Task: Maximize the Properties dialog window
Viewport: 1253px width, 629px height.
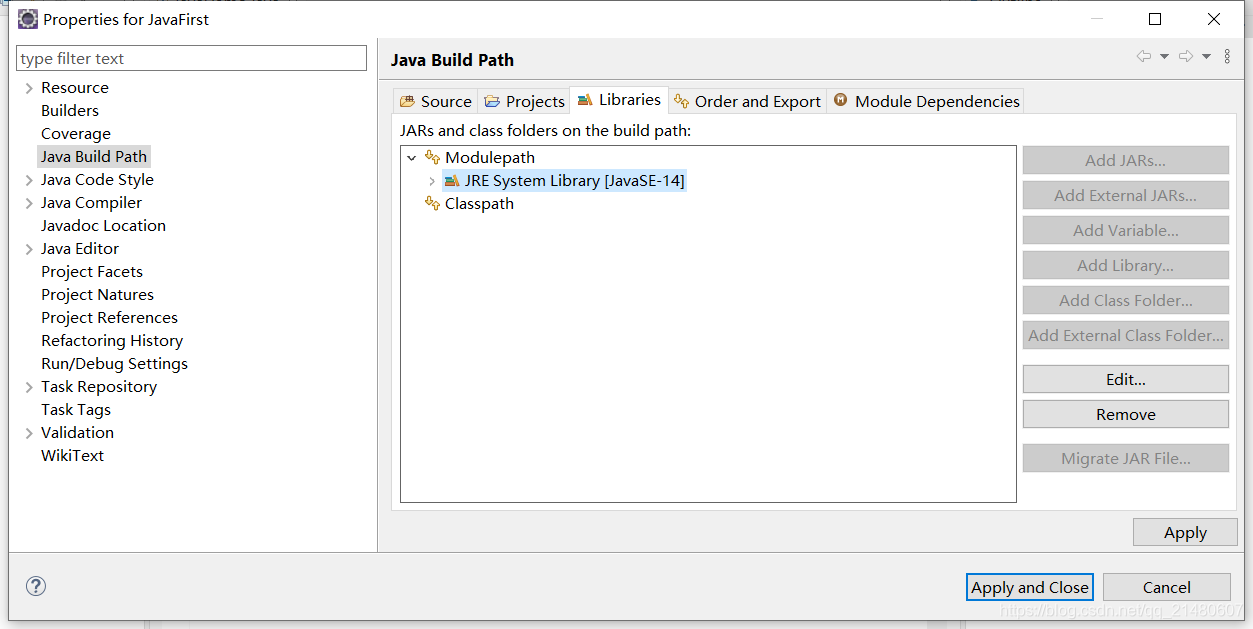Action: point(1155,19)
